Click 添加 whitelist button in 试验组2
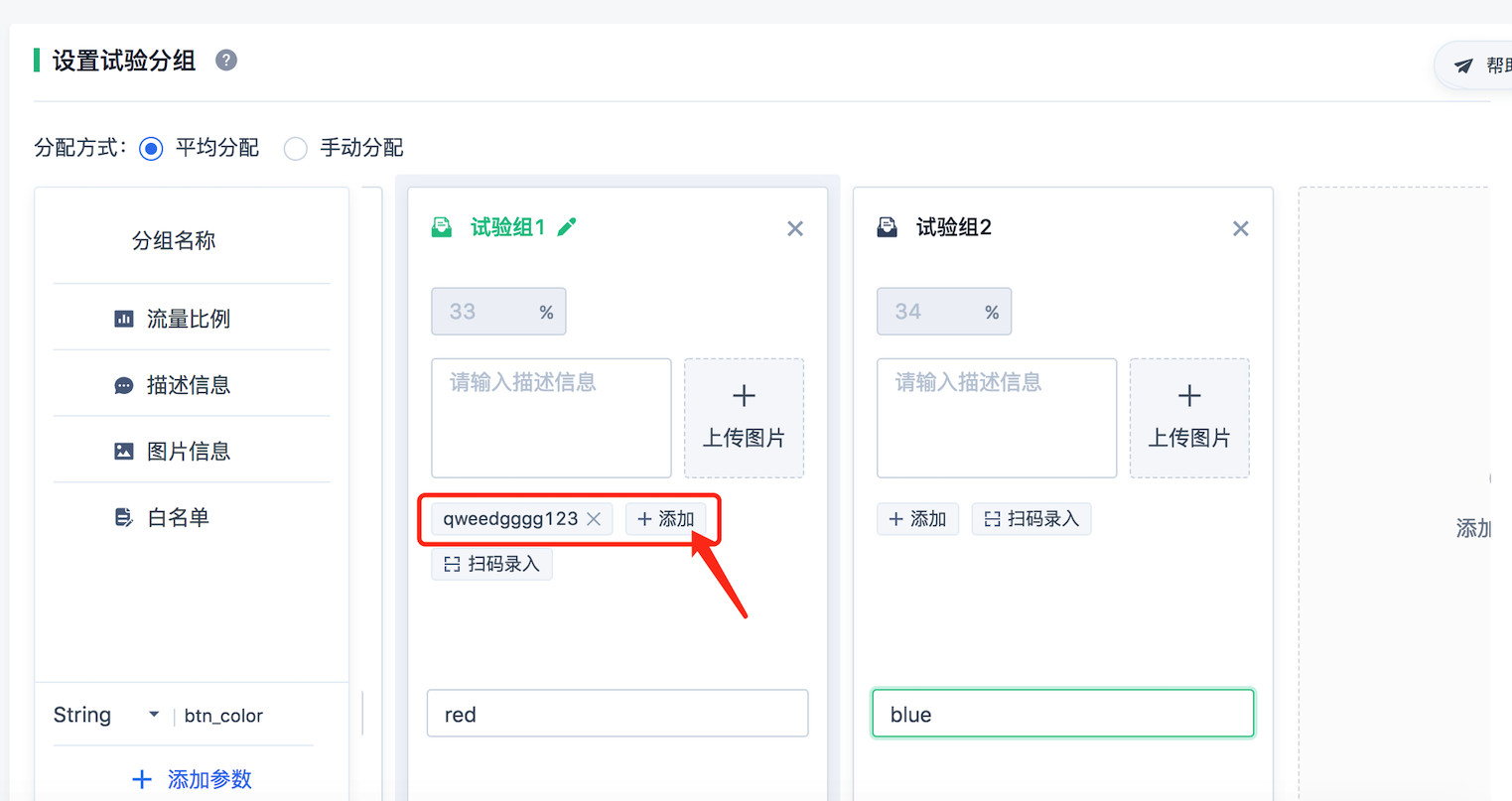1512x801 pixels. click(x=917, y=519)
